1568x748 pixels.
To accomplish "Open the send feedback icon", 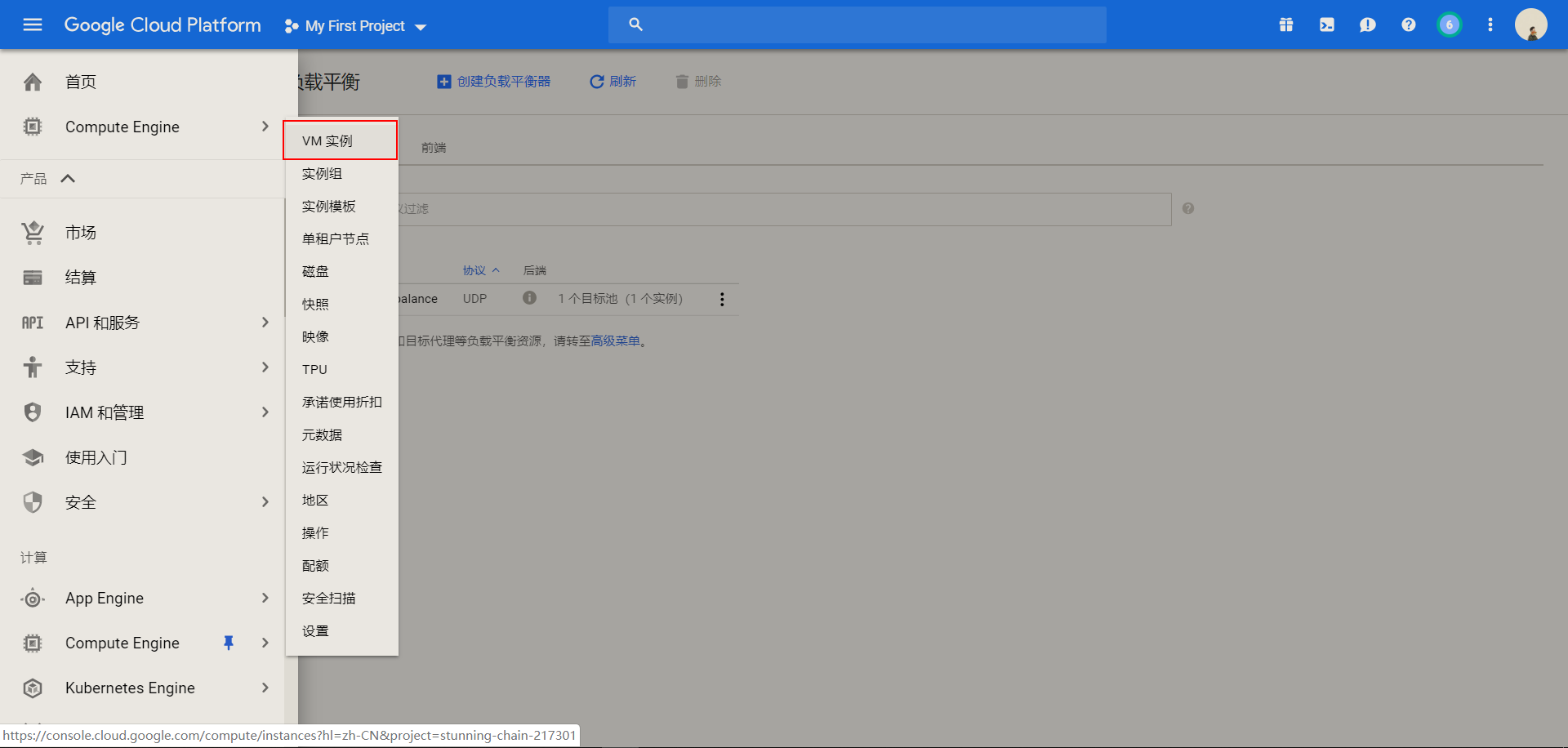I will pyautogui.click(x=1368, y=24).
